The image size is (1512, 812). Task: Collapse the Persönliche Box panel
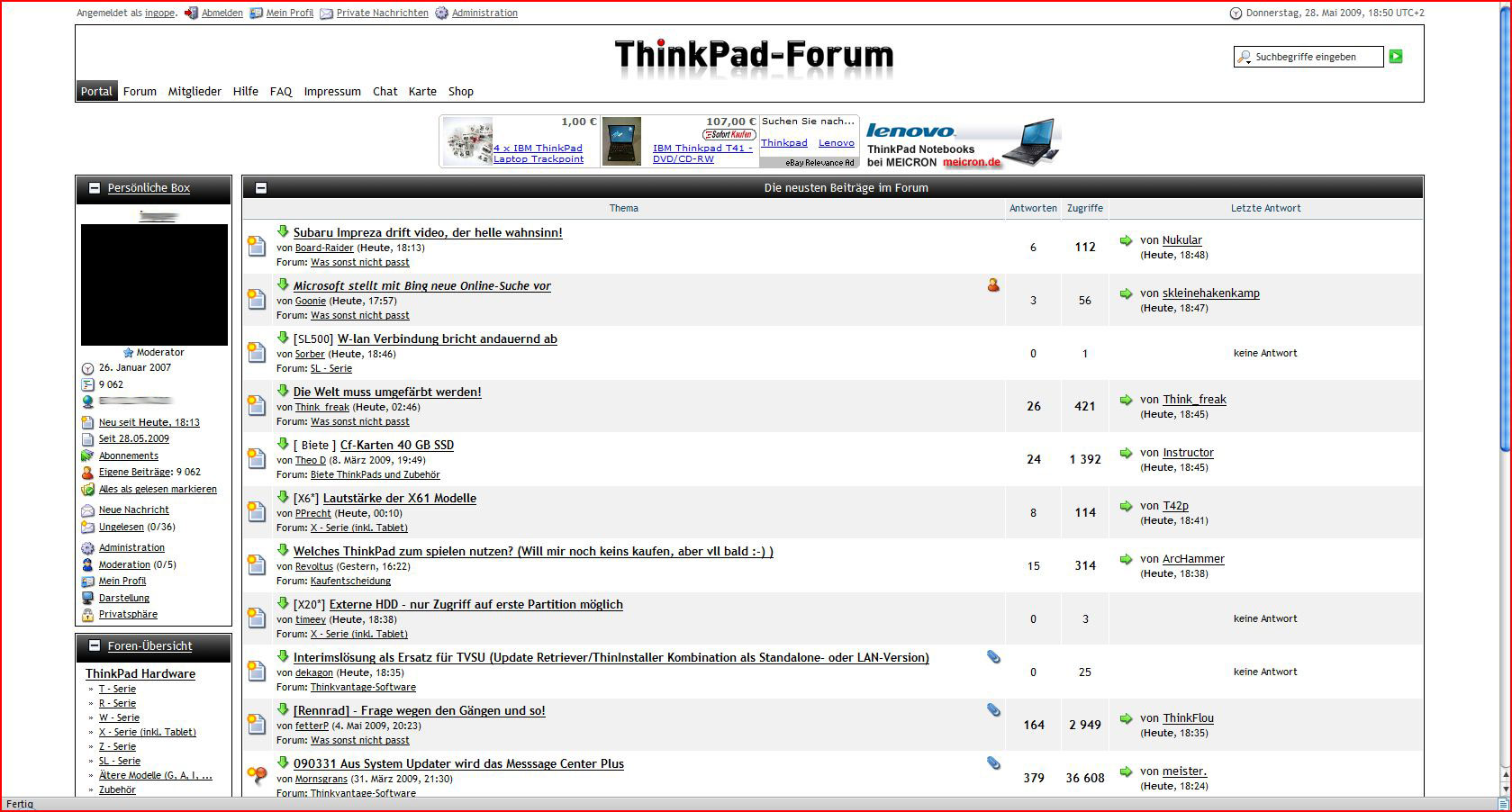[94, 188]
